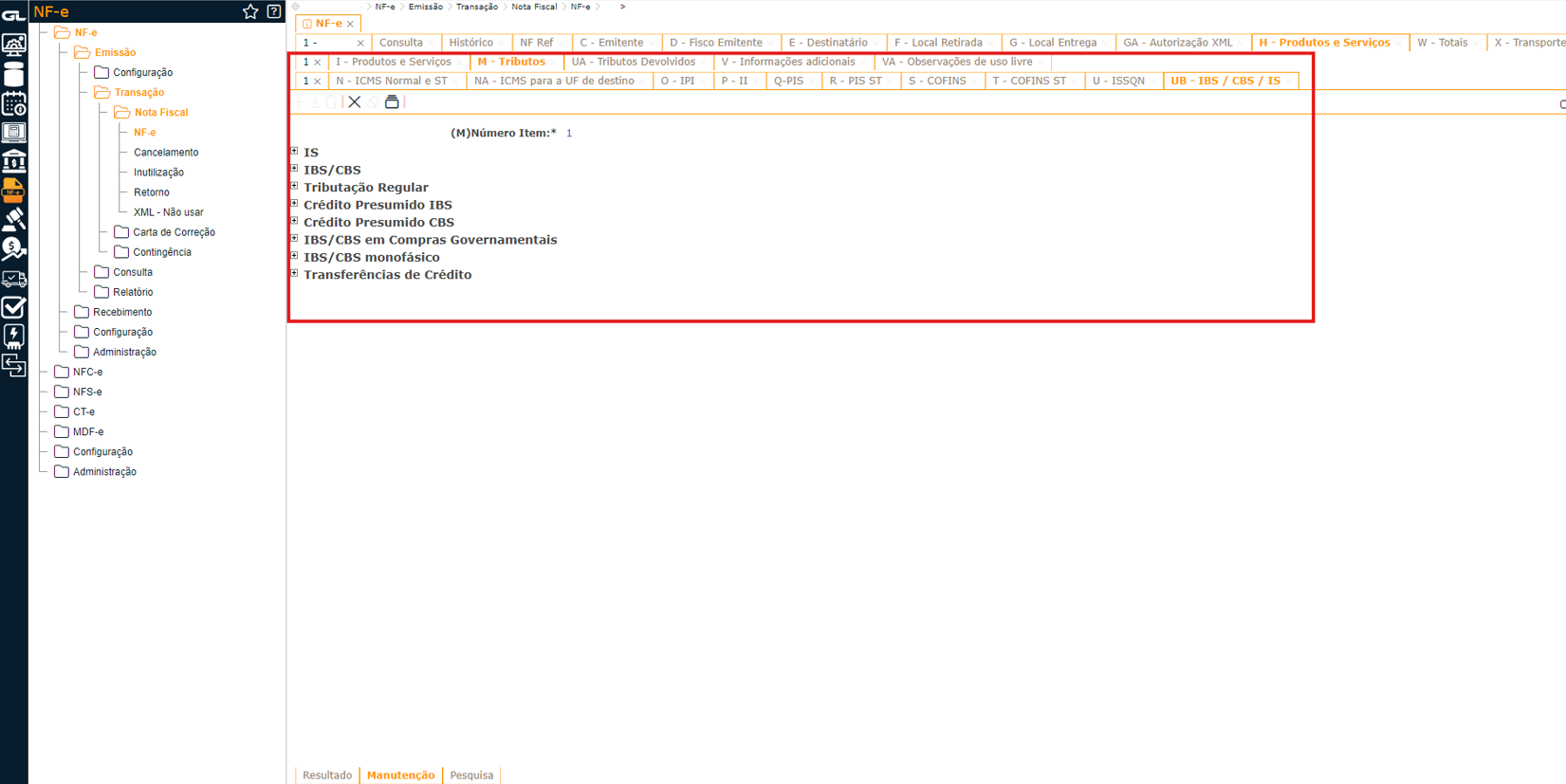
Task: Select Retorno in the tree
Action: 152,192
